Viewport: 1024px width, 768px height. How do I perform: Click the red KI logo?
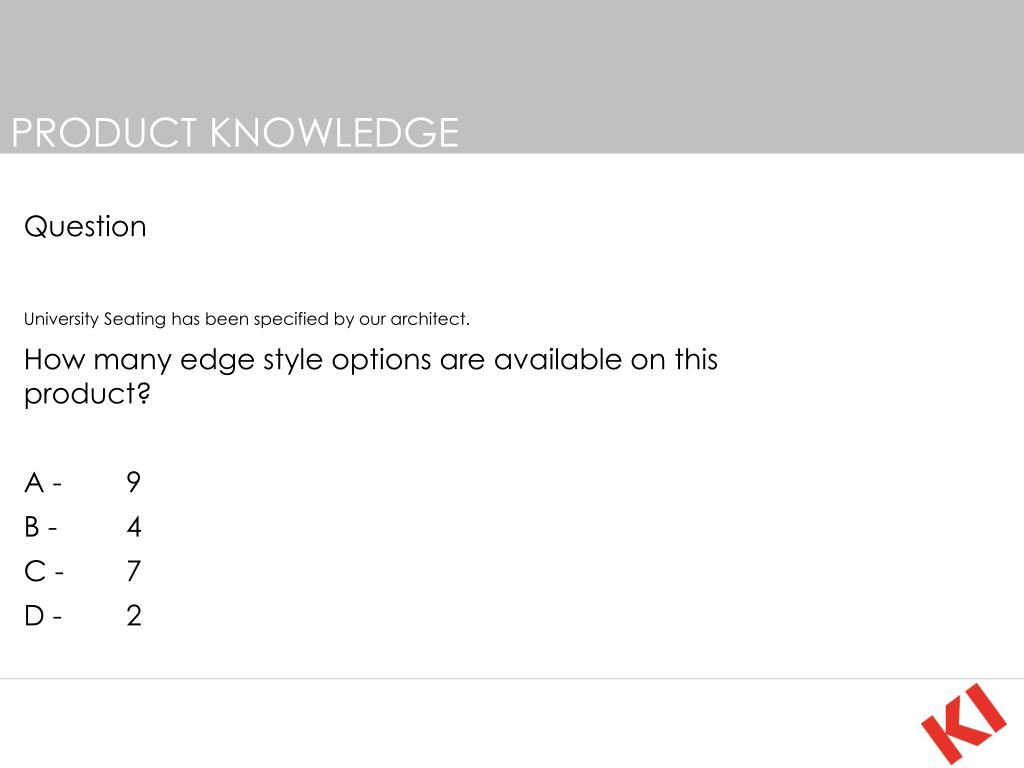tap(964, 724)
